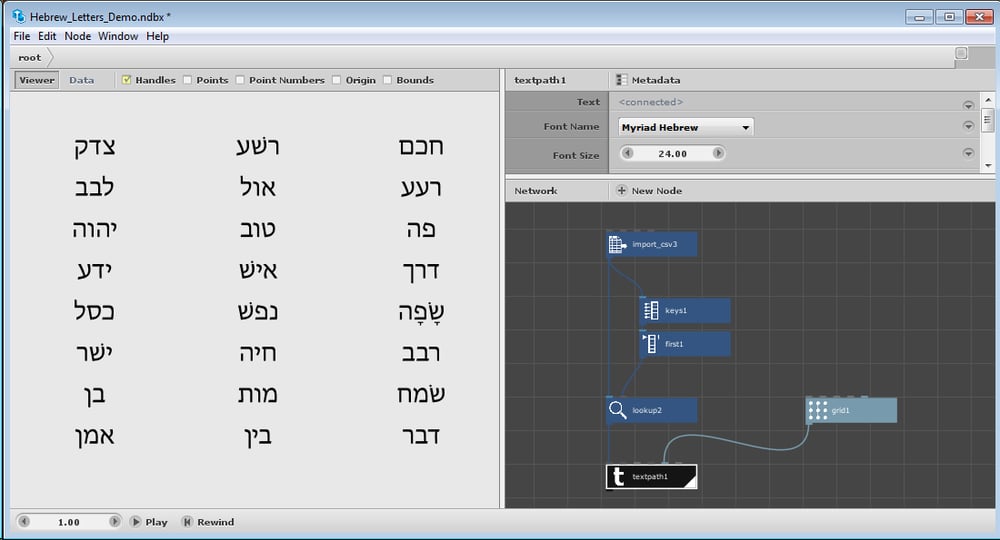Click the Rewind icon
The height and width of the screenshot is (540, 1000).
pyautogui.click(x=187, y=522)
